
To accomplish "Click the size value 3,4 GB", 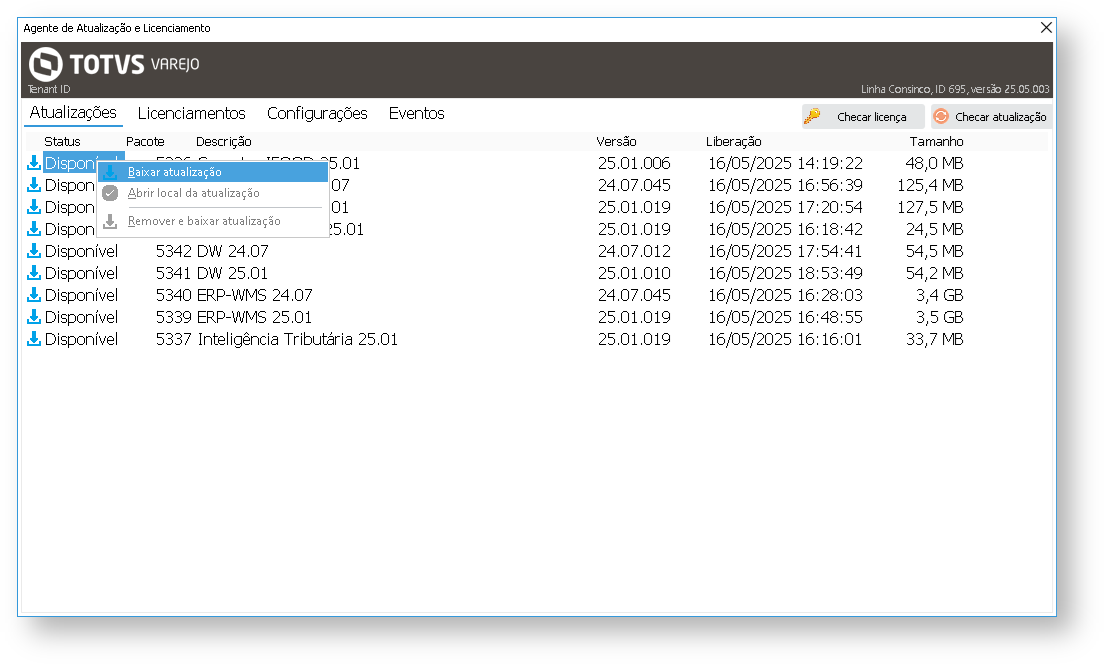I will [x=939, y=295].
